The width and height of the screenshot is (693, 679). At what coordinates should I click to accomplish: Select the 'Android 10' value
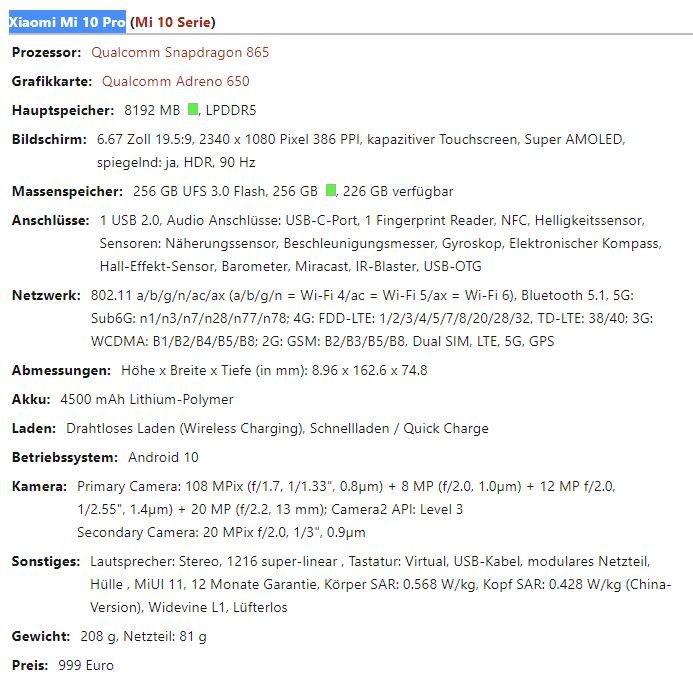click(x=163, y=457)
